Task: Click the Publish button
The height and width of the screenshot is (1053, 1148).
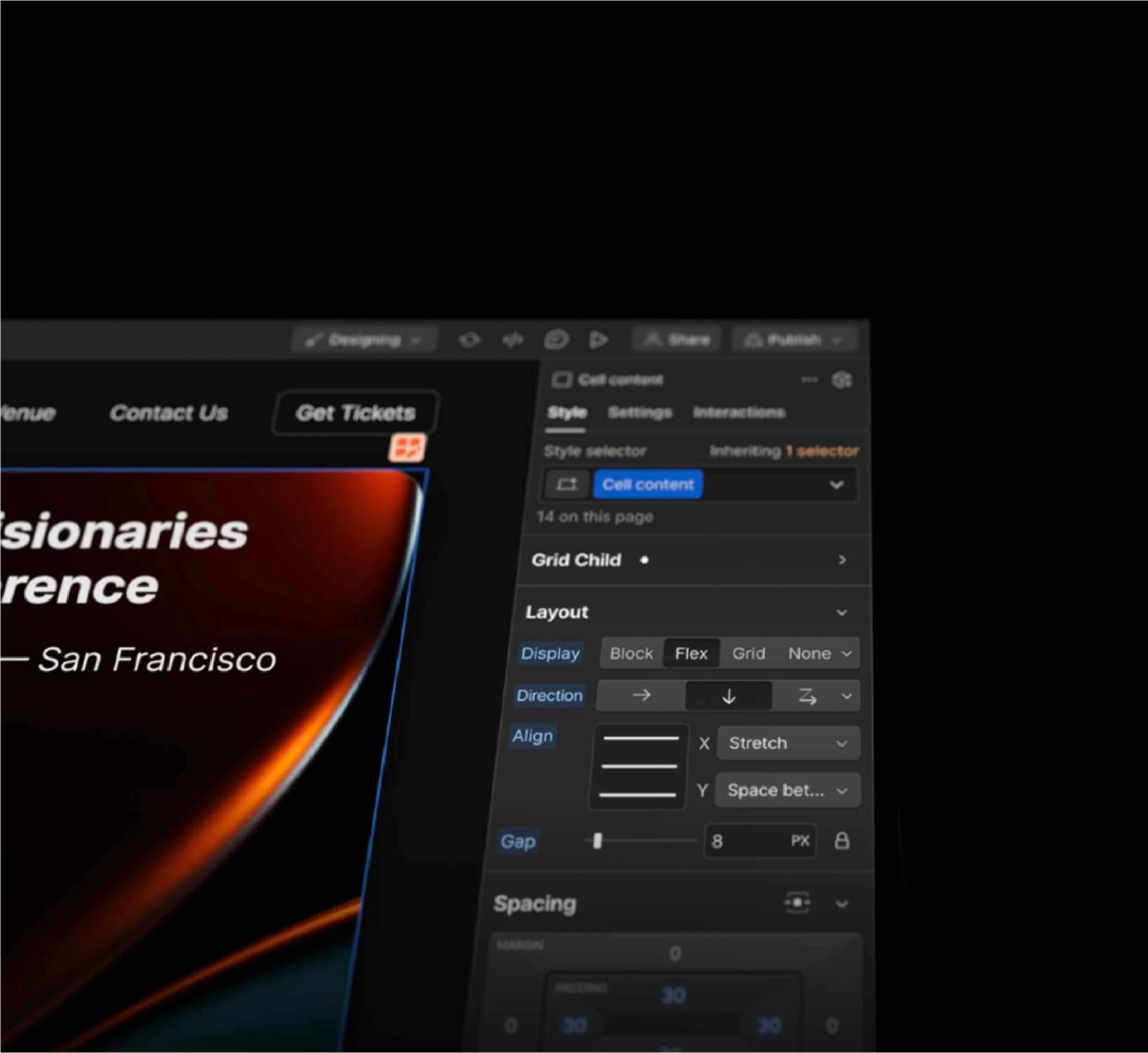Action: click(794, 340)
